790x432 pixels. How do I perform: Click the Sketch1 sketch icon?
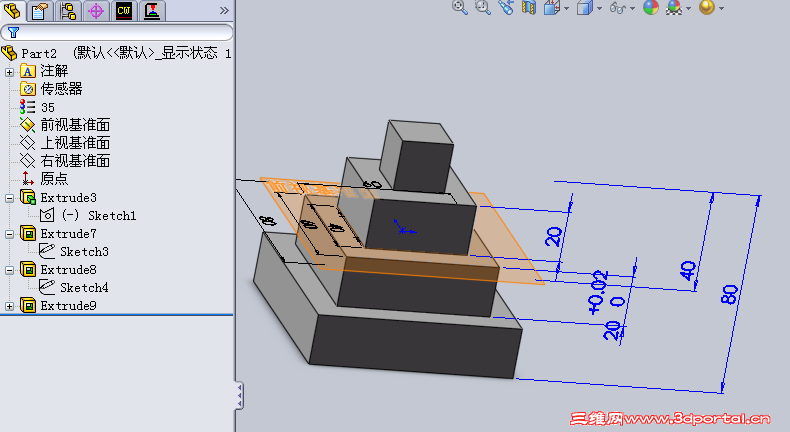47,215
